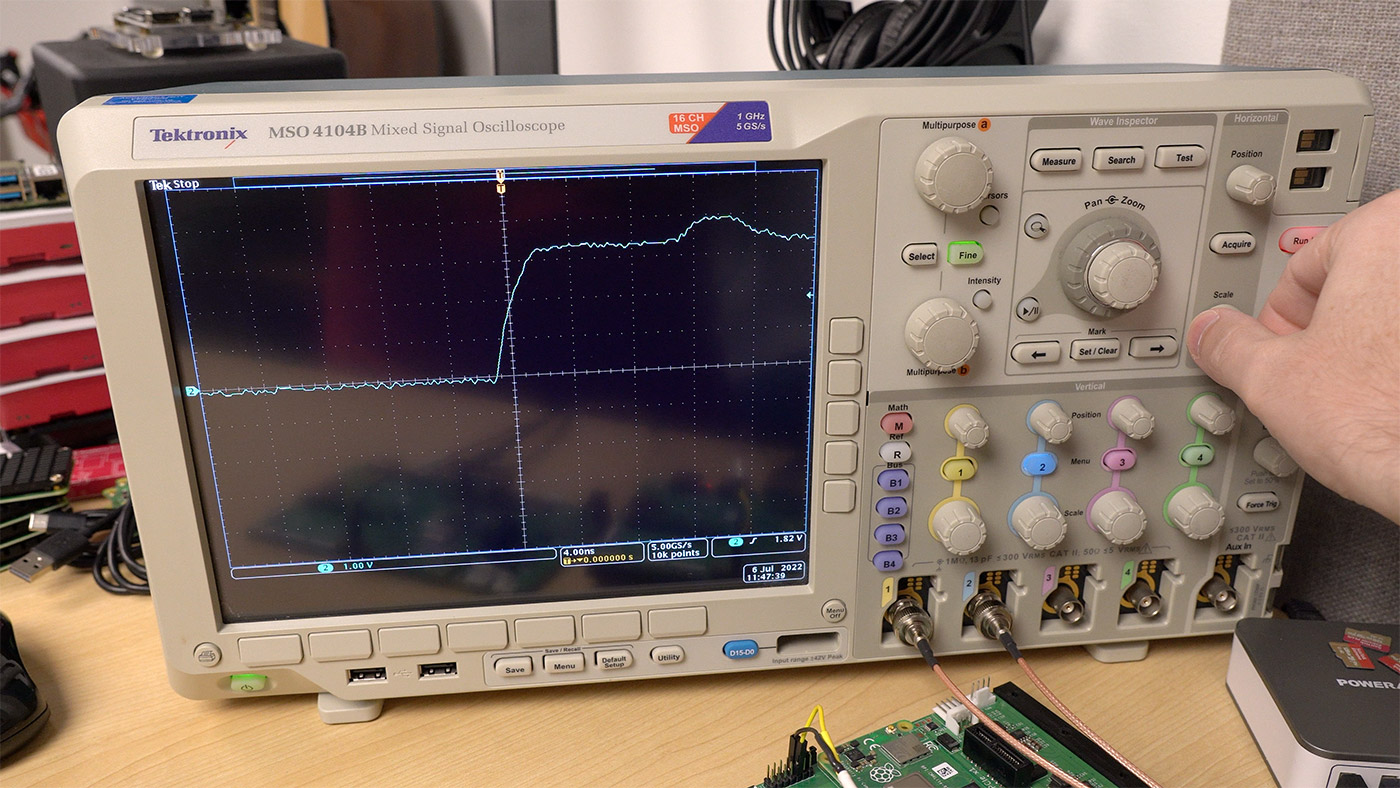Select the white Ref R button
Screen dimensions: 1400x788
[x=895, y=452]
